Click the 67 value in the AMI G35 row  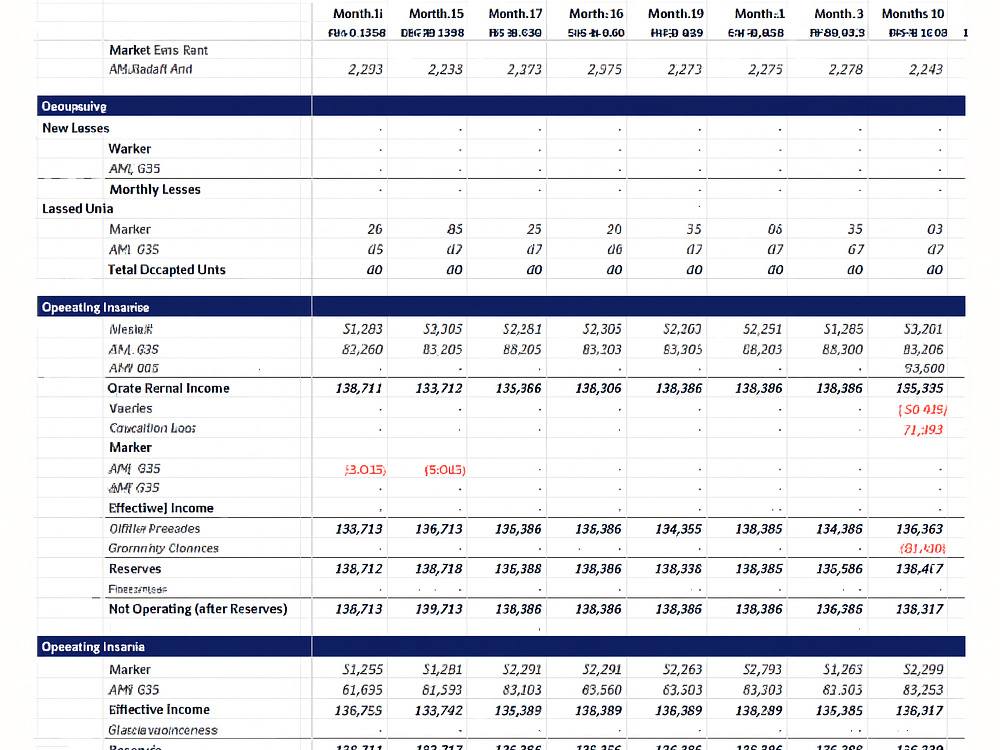[x=855, y=249]
